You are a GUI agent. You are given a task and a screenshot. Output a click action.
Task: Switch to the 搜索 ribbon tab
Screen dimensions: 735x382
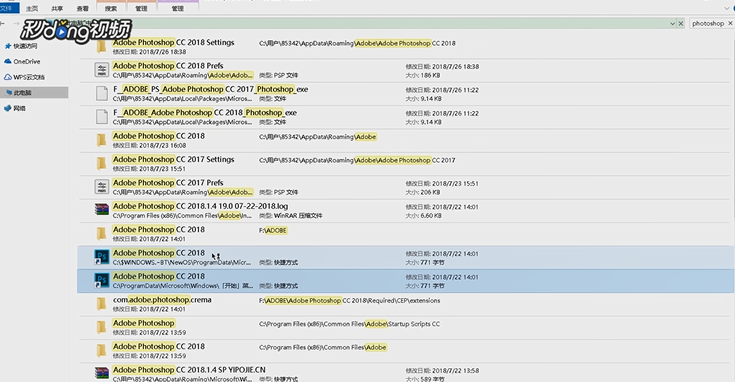111,8
